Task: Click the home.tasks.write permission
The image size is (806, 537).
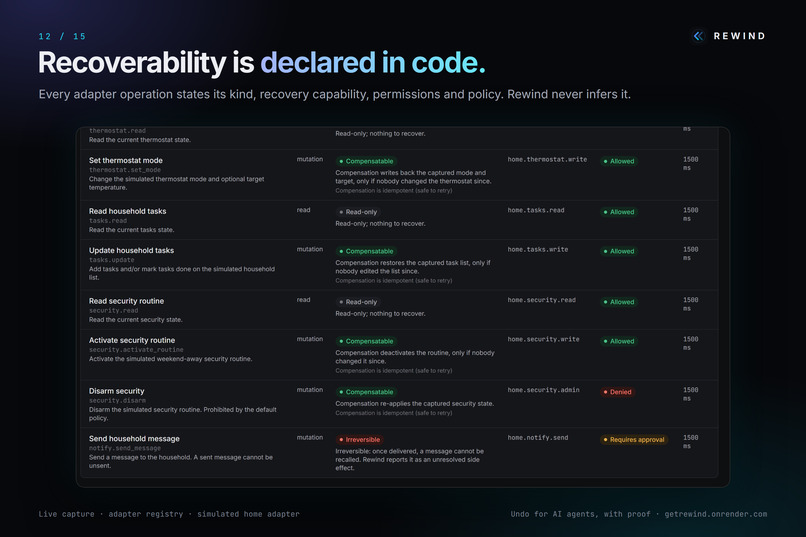Action: pos(538,249)
